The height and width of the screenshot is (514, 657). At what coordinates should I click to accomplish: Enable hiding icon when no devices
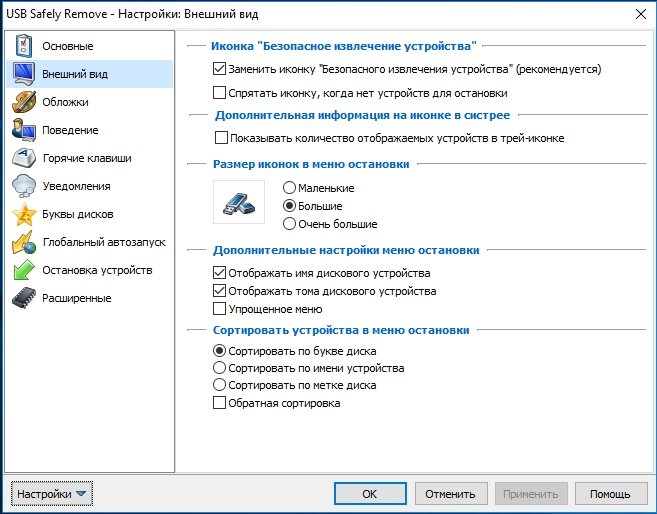tap(221, 93)
